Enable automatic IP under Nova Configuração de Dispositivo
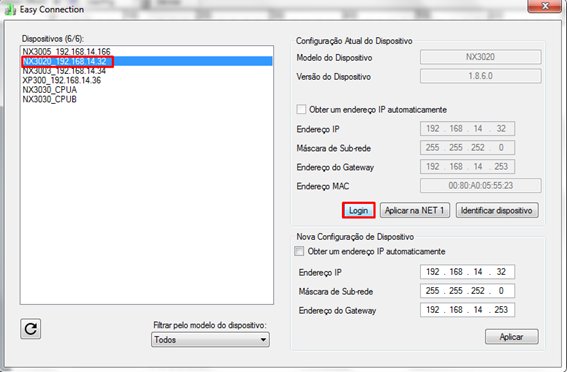Image resolution: width=567 pixels, height=372 pixels. tap(299, 251)
